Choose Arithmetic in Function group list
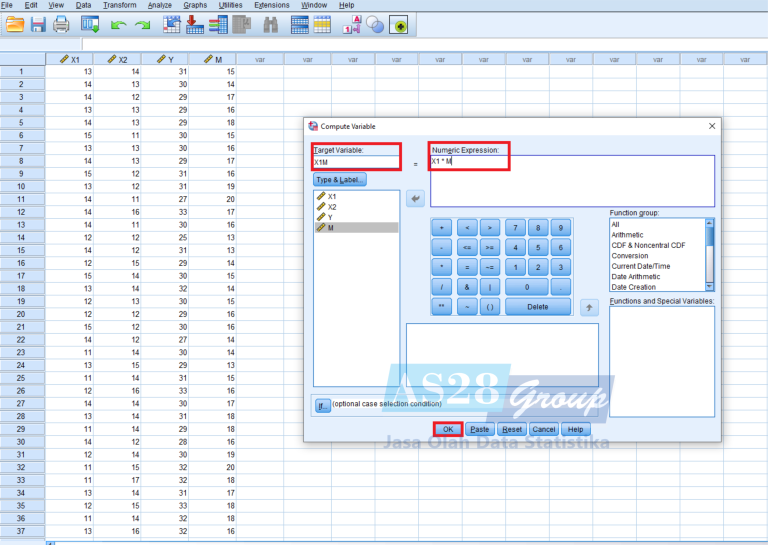 630,235
